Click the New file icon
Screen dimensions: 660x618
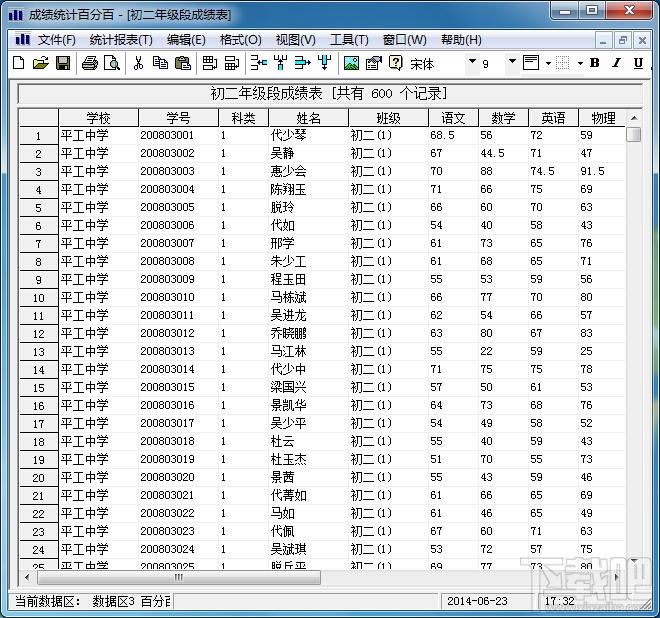[19, 63]
